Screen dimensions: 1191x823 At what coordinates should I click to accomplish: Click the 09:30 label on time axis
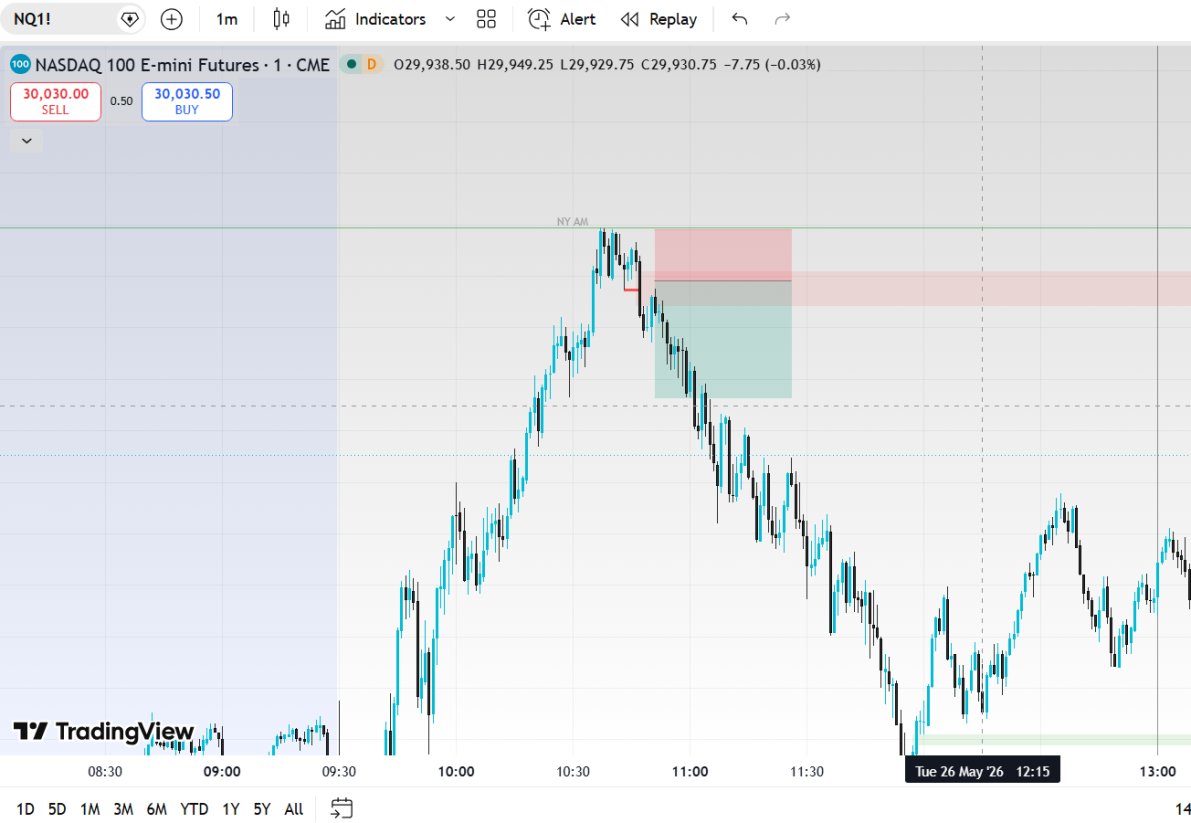click(339, 771)
